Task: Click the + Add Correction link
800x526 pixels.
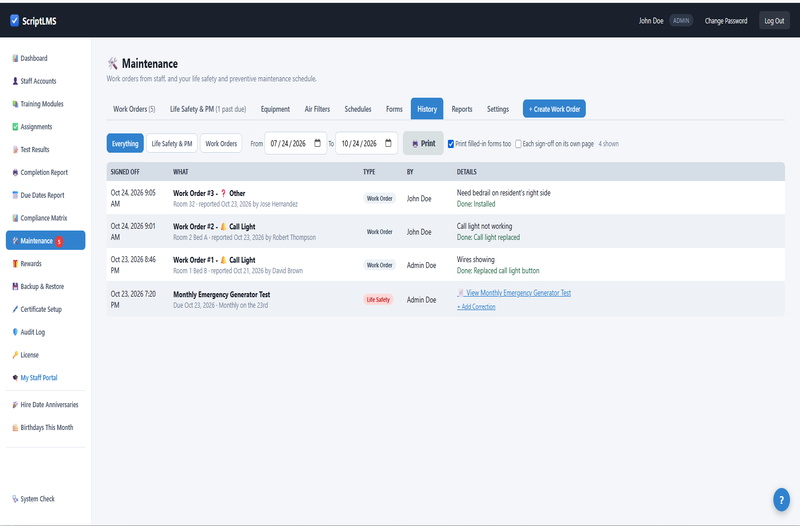Action: [476, 307]
